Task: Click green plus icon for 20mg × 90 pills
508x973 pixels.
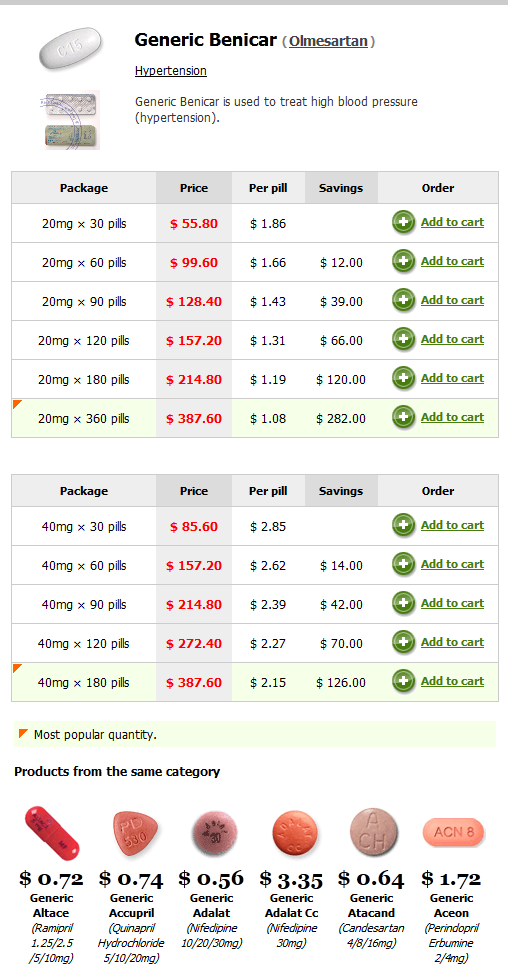Action: [403, 300]
